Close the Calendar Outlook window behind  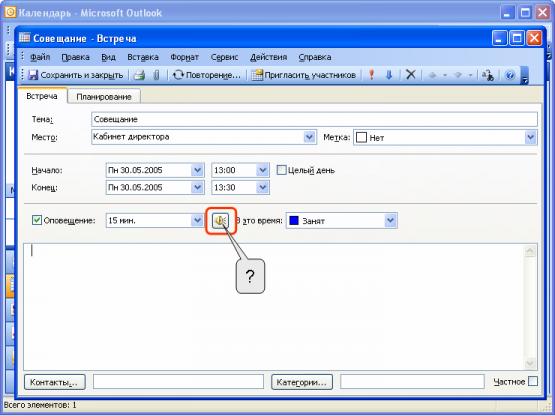point(543,13)
